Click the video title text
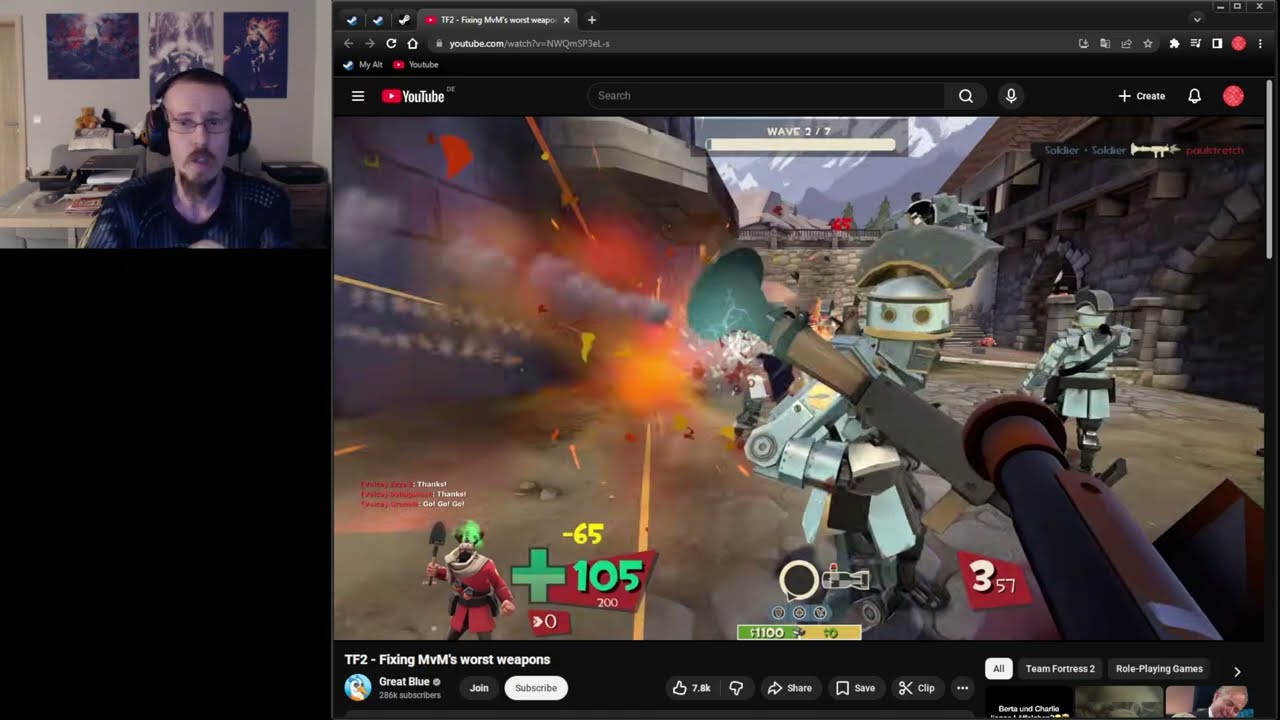The width and height of the screenshot is (1280, 720). (447, 659)
